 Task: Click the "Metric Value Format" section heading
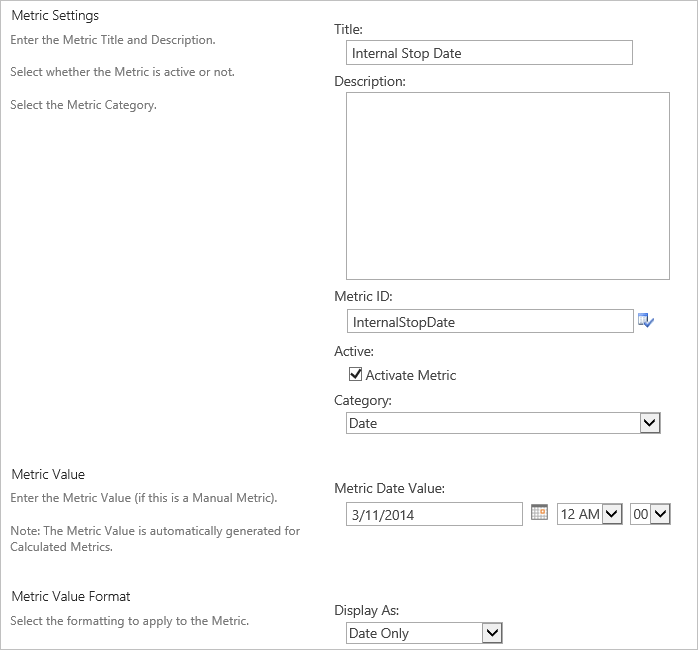point(71,596)
